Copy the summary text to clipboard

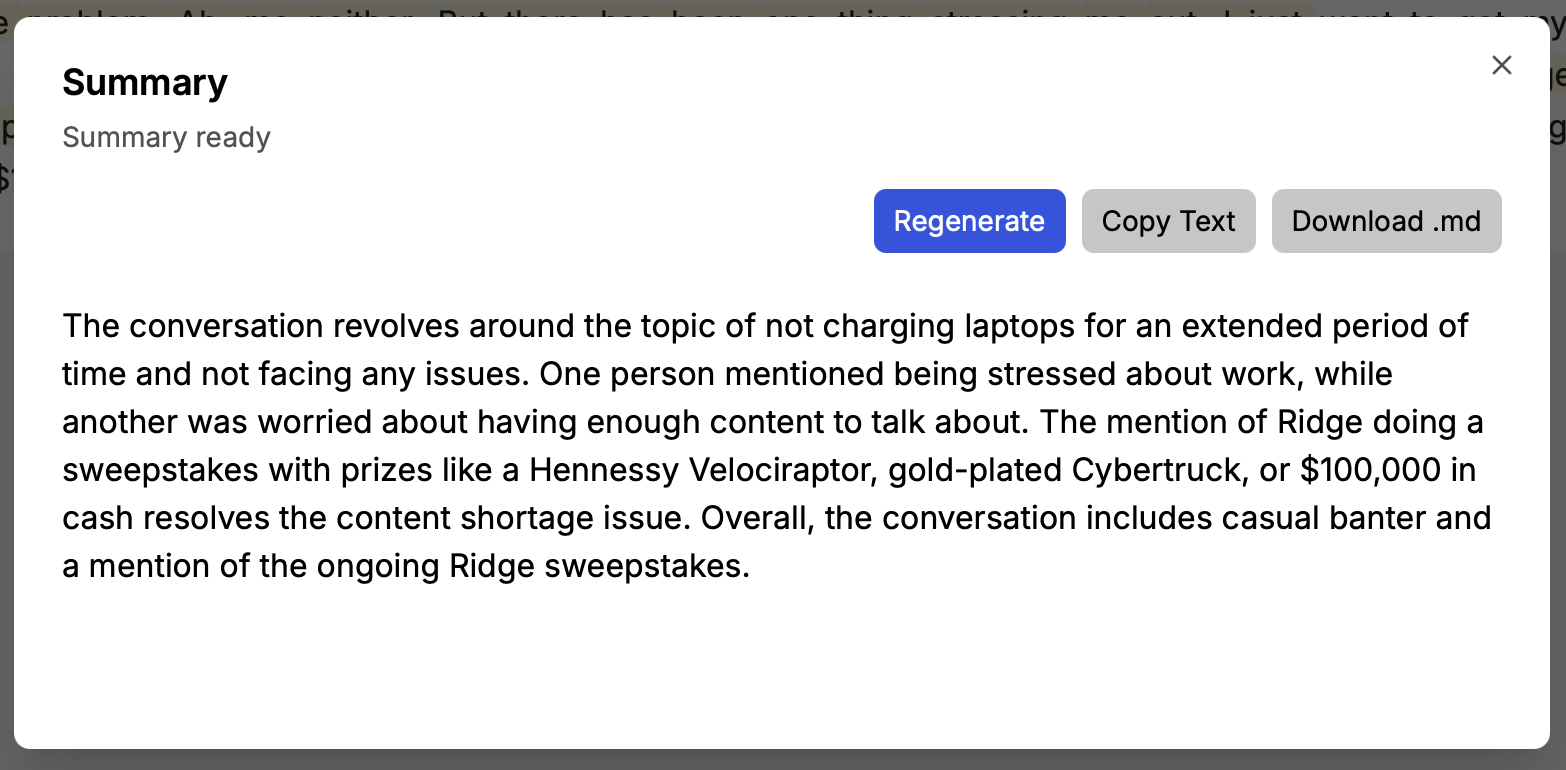pos(1168,221)
